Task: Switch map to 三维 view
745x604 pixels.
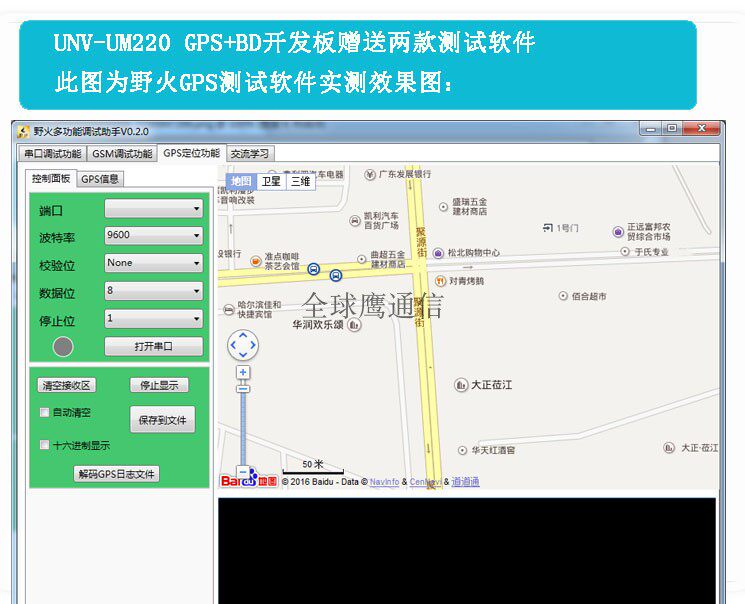Action: point(300,181)
